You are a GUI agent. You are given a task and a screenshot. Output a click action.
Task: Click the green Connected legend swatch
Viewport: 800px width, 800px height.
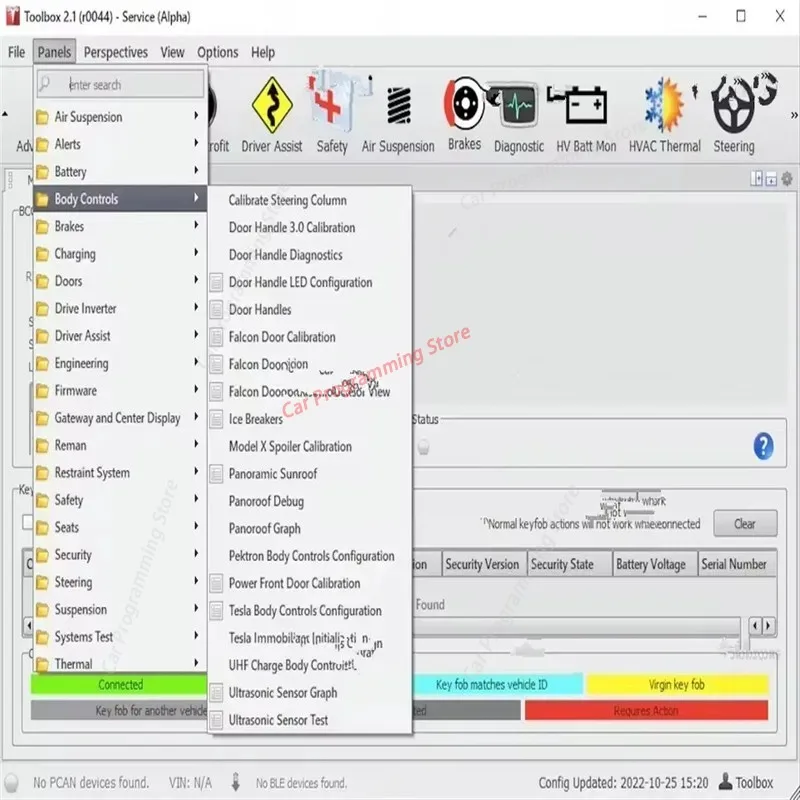[119, 684]
